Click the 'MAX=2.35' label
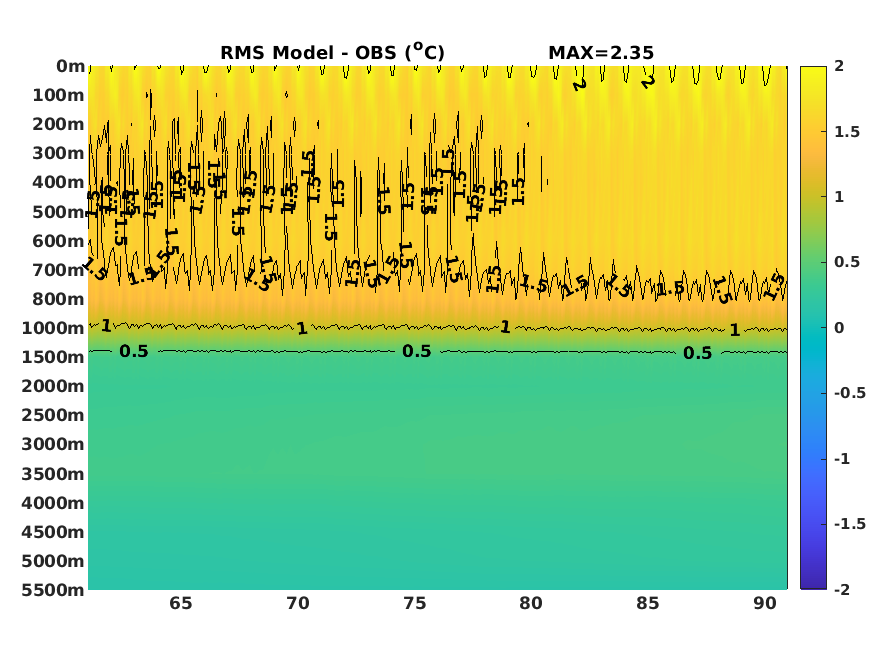 coord(600,53)
